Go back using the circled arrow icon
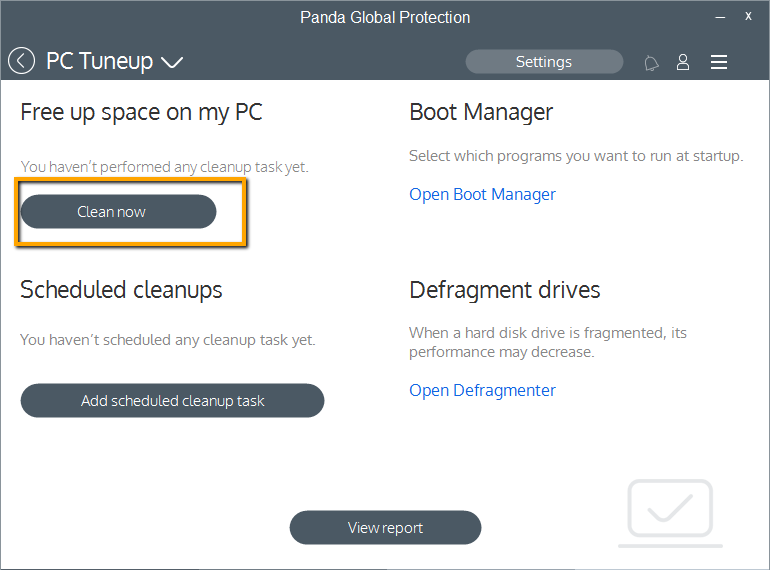This screenshot has width=770, height=570. (x=21, y=61)
